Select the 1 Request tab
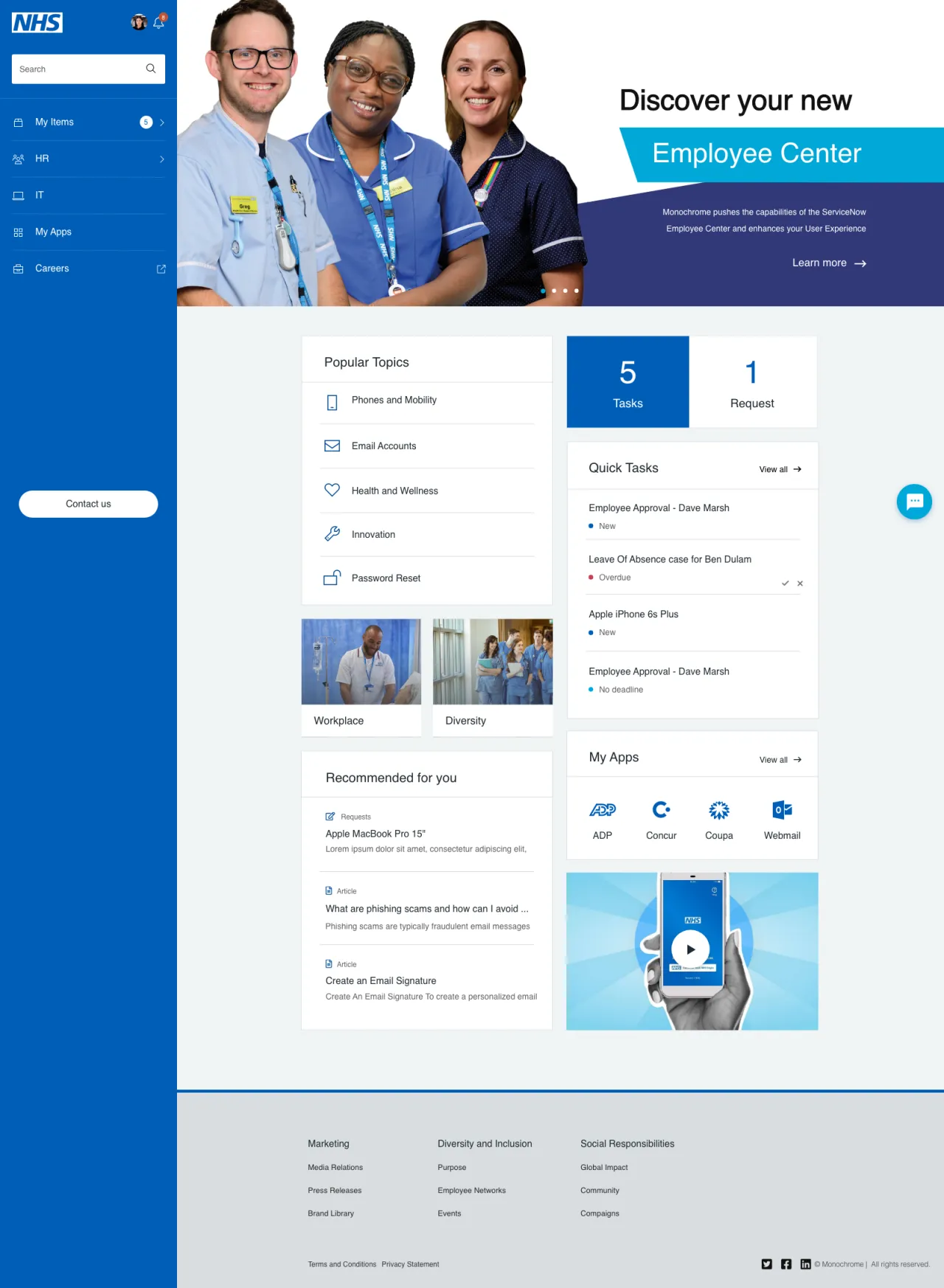Image resolution: width=944 pixels, height=1288 pixels. (753, 382)
